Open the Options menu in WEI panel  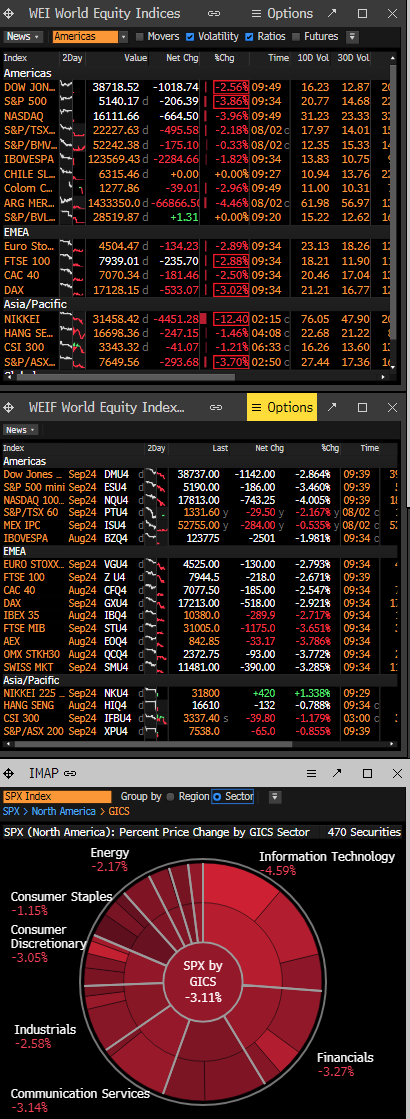[x=282, y=13]
